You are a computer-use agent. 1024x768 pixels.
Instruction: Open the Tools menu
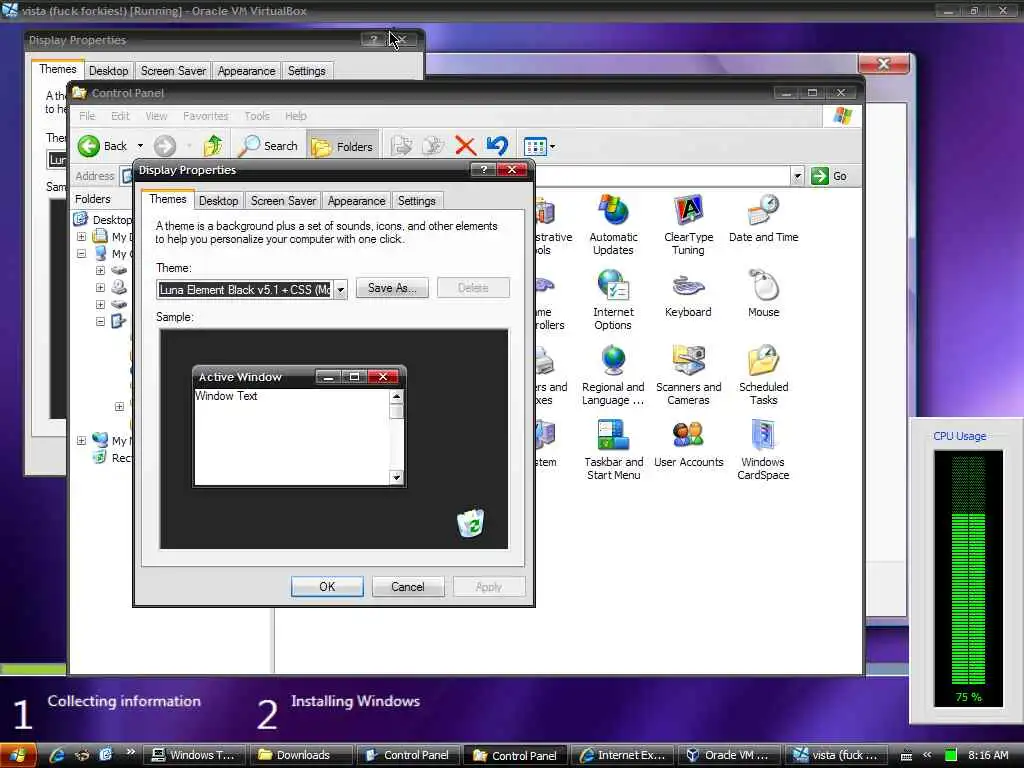pyautogui.click(x=257, y=116)
